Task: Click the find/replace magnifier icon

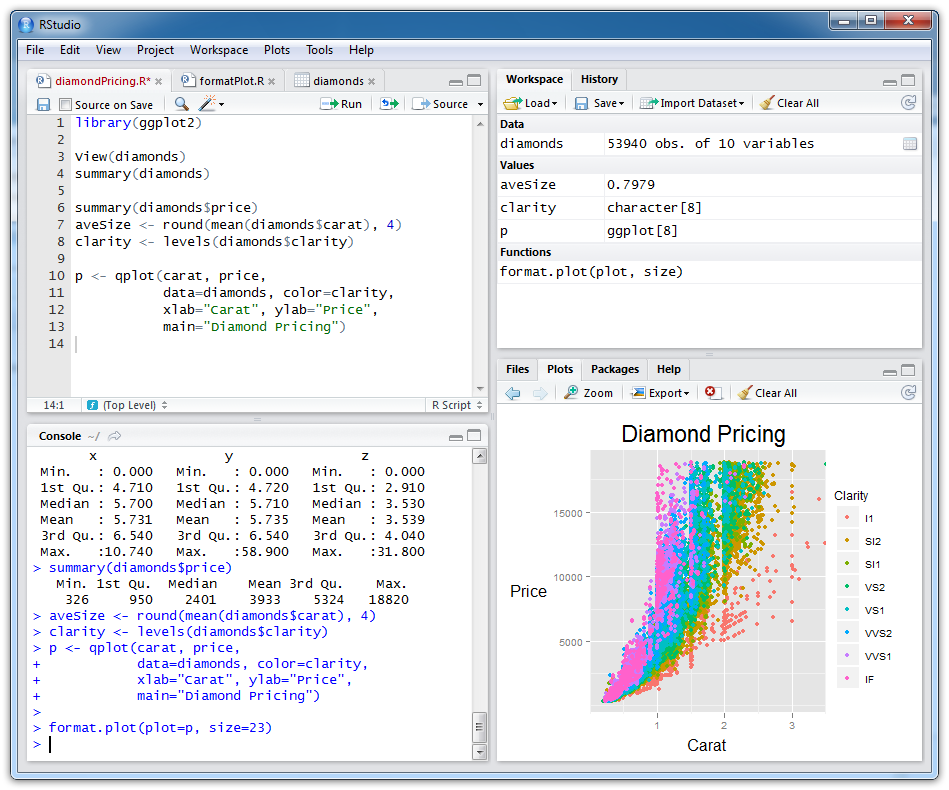Action: click(x=181, y=104)
